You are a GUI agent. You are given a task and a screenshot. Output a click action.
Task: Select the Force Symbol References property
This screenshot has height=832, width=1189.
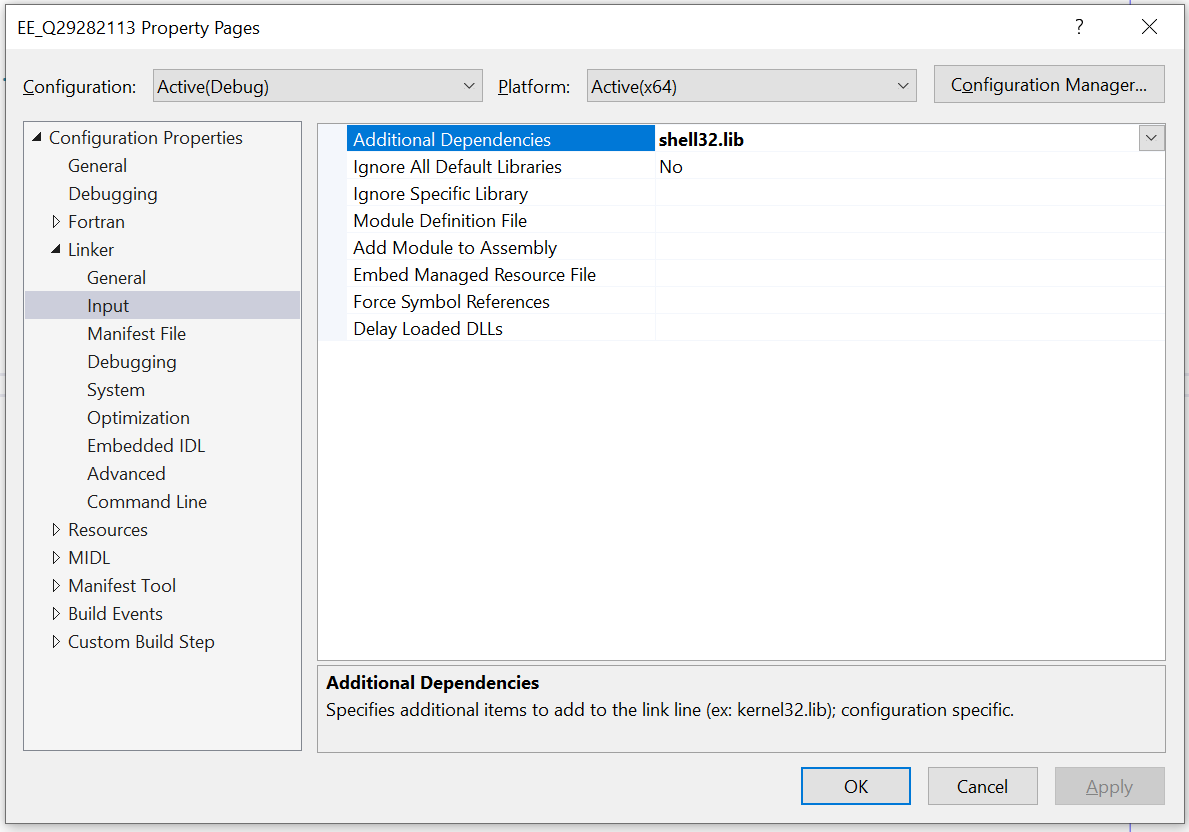500,301
